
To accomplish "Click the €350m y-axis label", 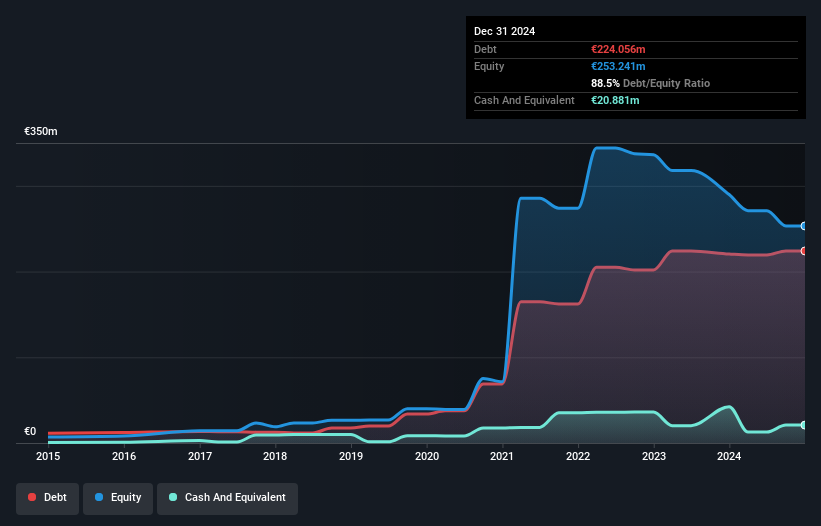I will (x=41, y=131).
